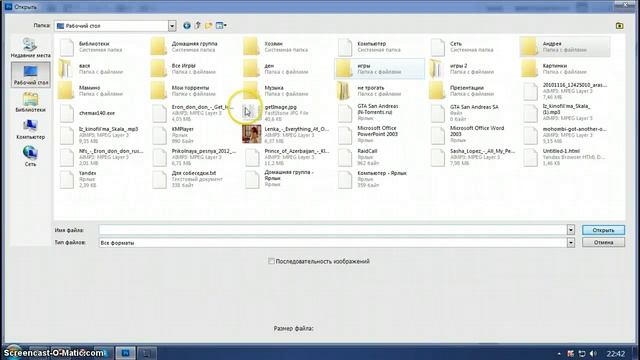Select the Андрея folder
Viewport: 640px width, 360px height.
pyautogui.click(x=564, y=47)
